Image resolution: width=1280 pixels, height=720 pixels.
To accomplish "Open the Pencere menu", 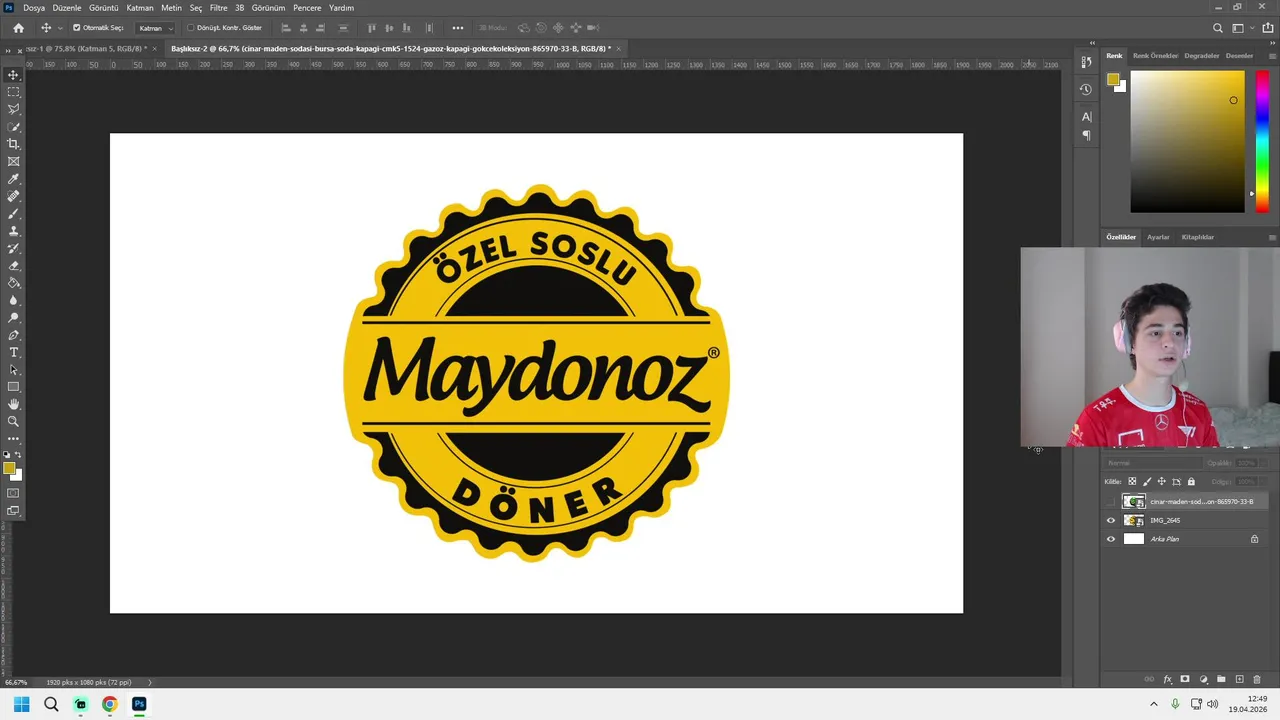I will [307, 7].
